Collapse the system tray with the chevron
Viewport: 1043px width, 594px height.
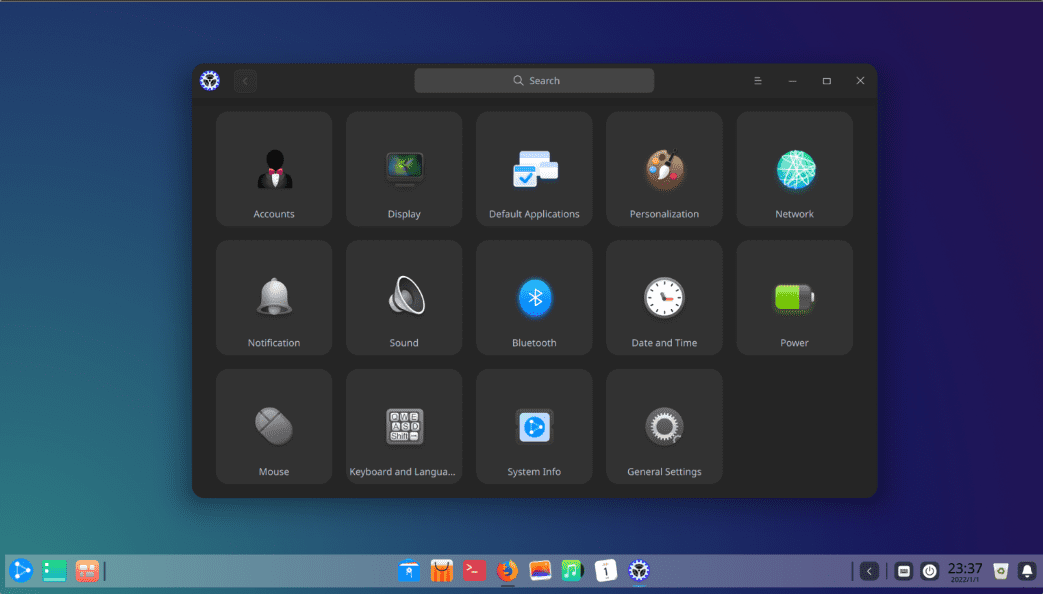click(x=869, y=571)
